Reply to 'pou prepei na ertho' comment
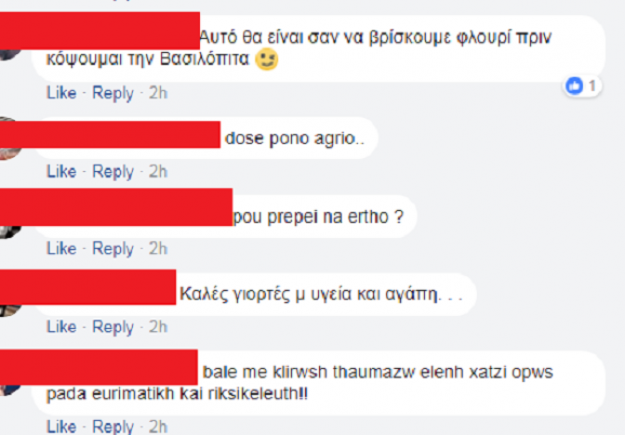The height and width of the screenshot is (435, 625). tap(113, 250)
